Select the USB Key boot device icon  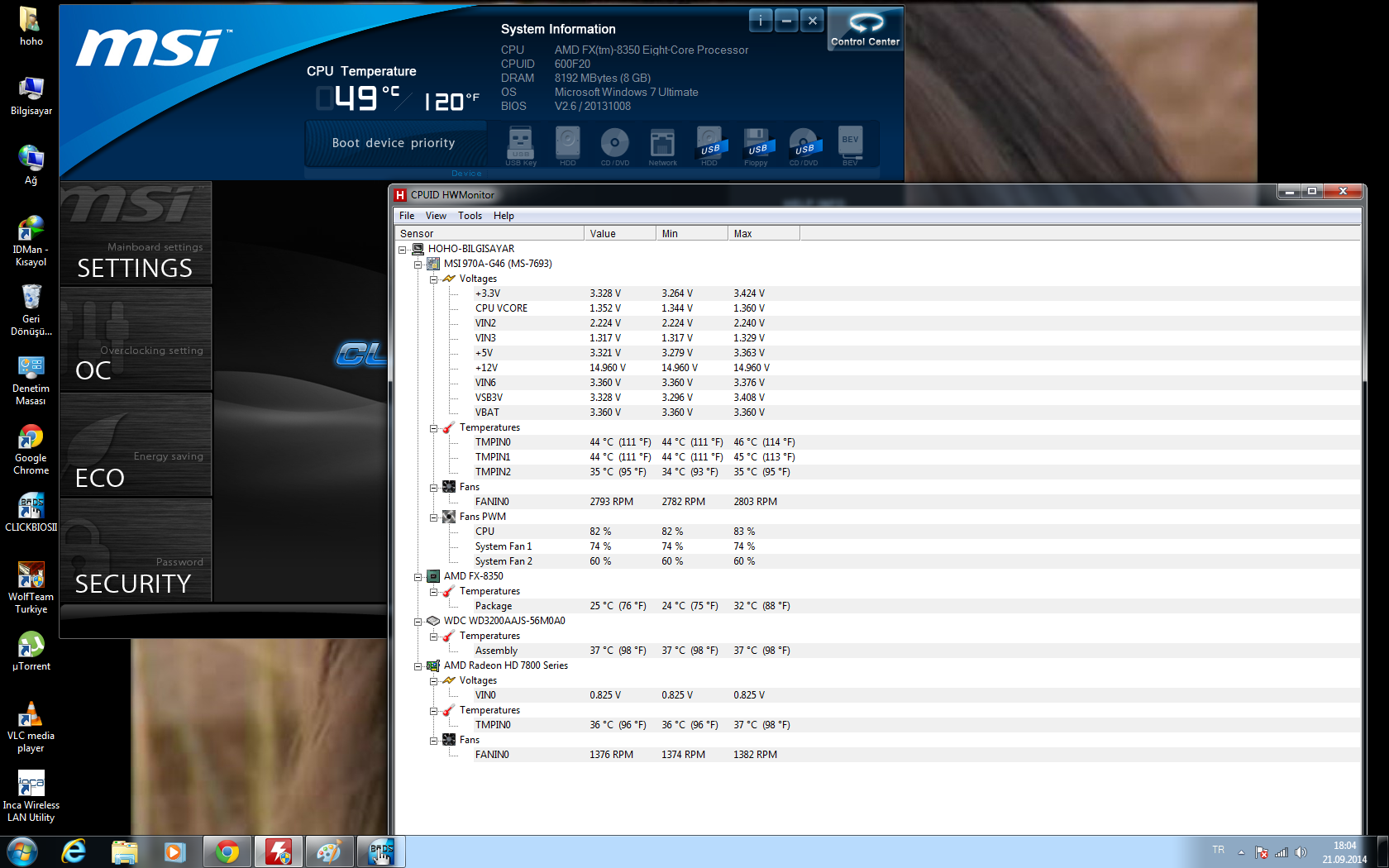point(520,145)
